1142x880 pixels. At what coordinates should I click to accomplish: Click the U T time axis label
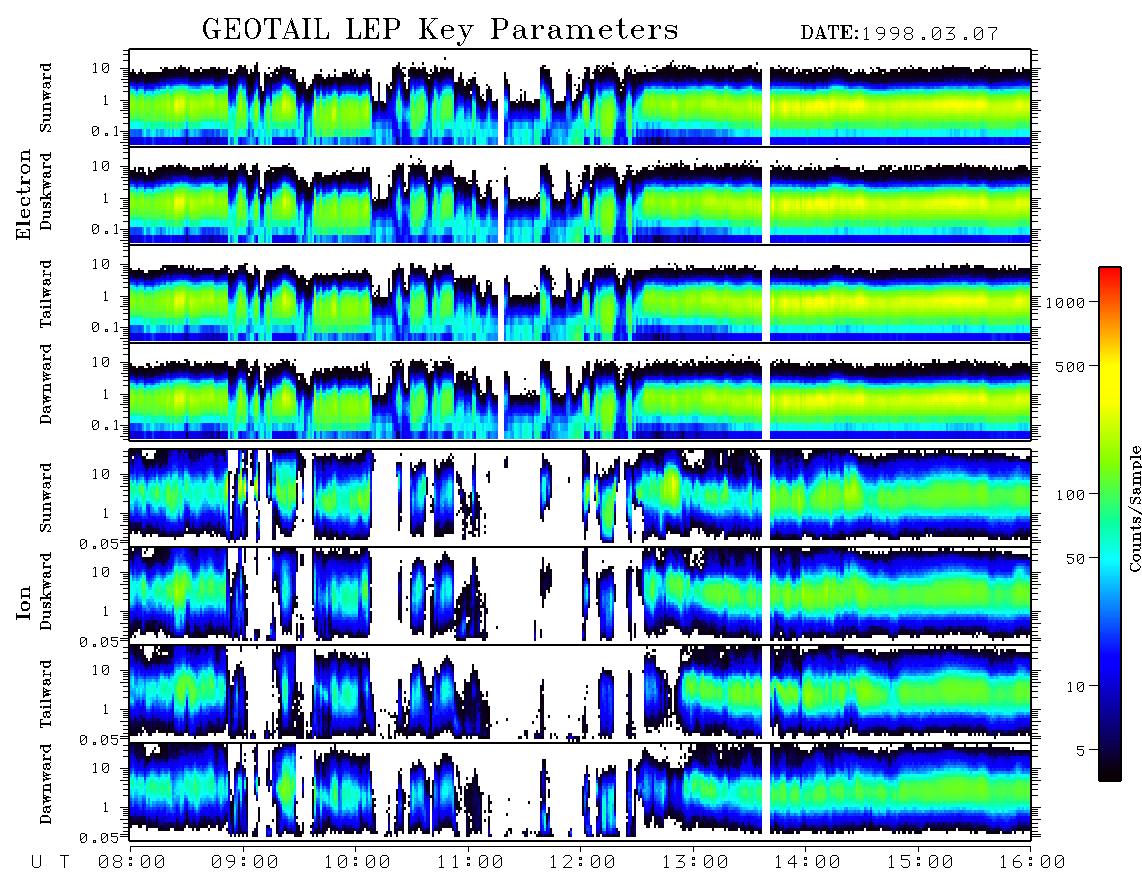coord(50,862)
